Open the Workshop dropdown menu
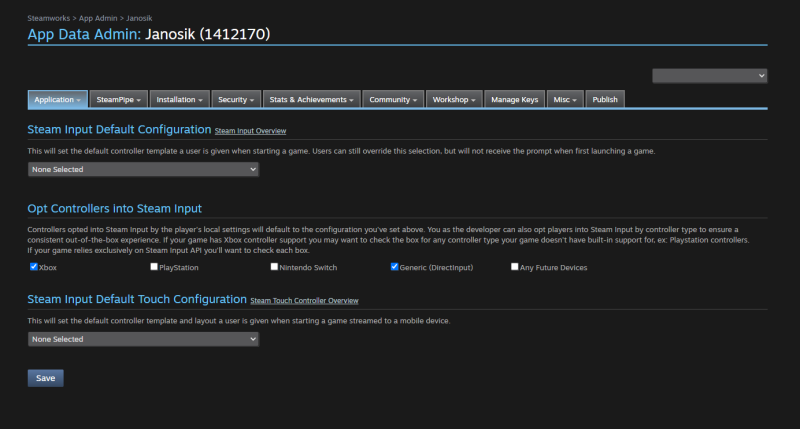Screen dimensions: 800x429 coord(454,99)
